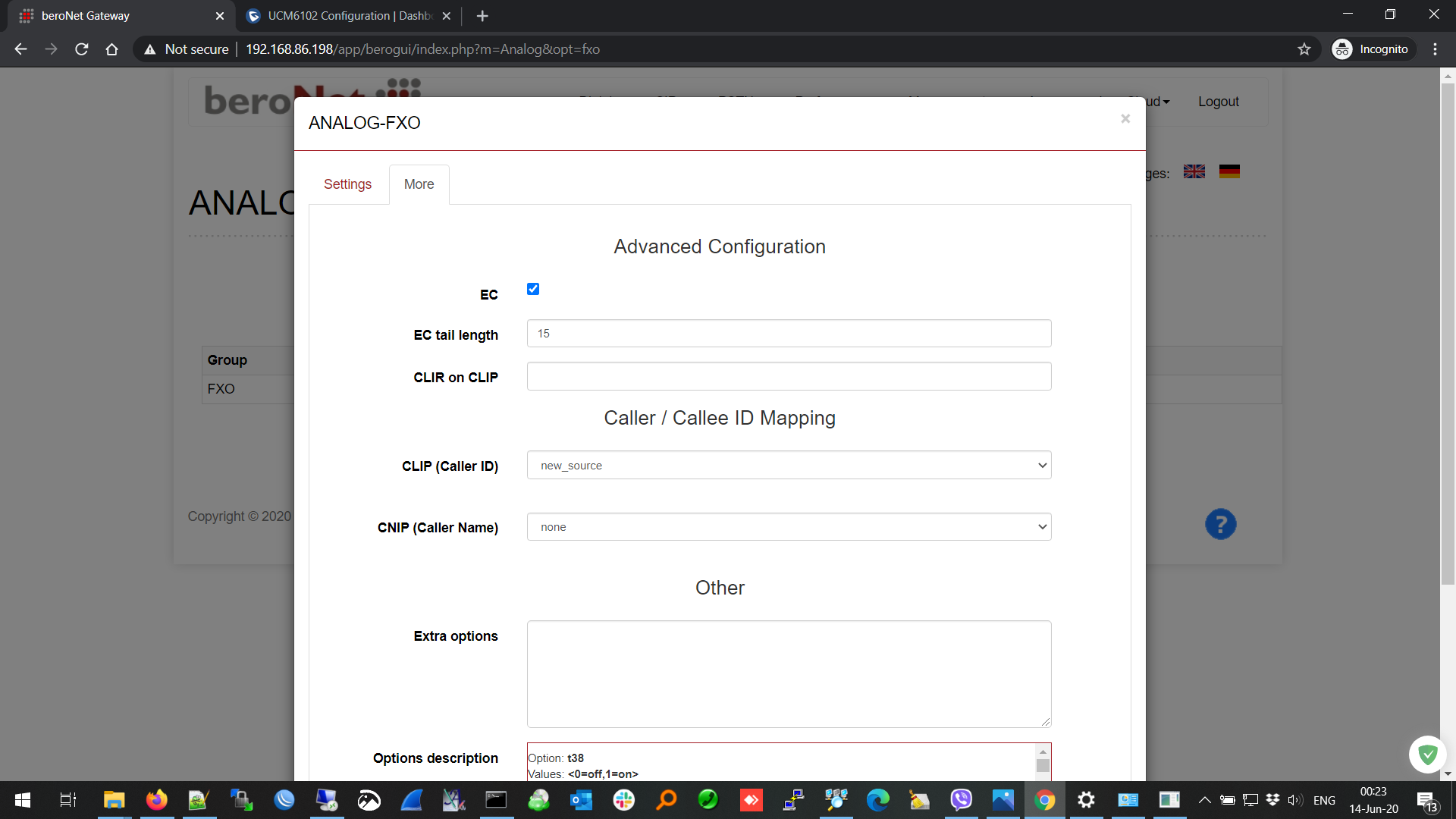
Task: Open the UCM6102 Configuration browser tab
Action: 349,16
